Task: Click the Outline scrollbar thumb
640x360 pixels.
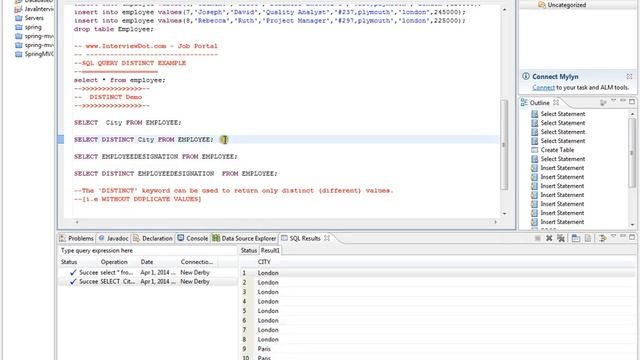Action: click(x=632, y=152)
